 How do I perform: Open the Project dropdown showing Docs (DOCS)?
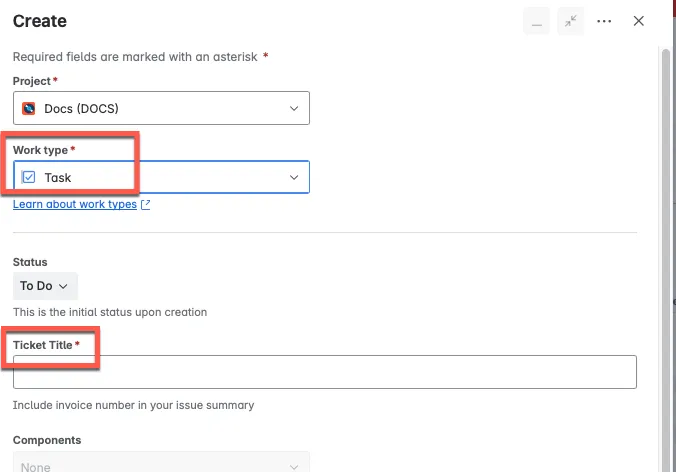(x=161, y=108)
